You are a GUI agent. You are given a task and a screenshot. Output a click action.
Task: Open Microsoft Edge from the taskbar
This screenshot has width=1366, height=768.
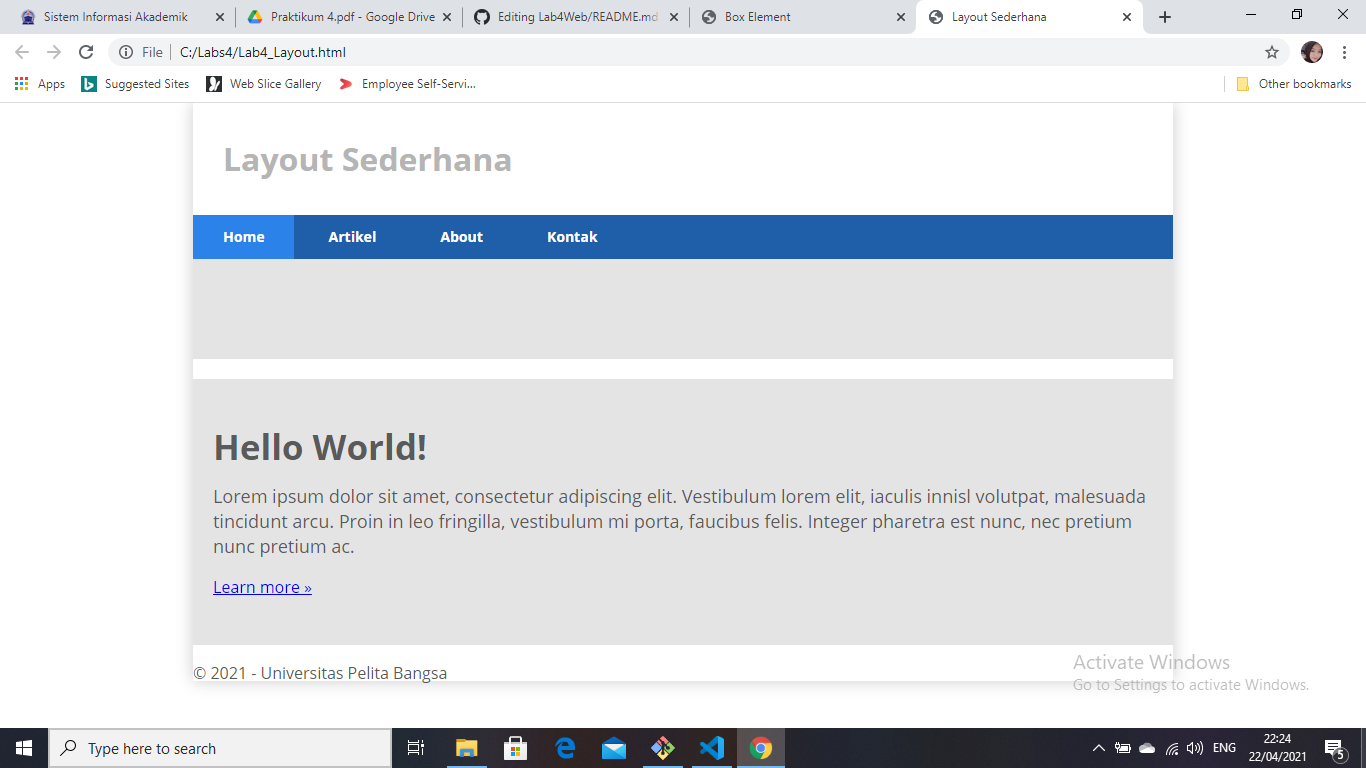click(564, 747)
